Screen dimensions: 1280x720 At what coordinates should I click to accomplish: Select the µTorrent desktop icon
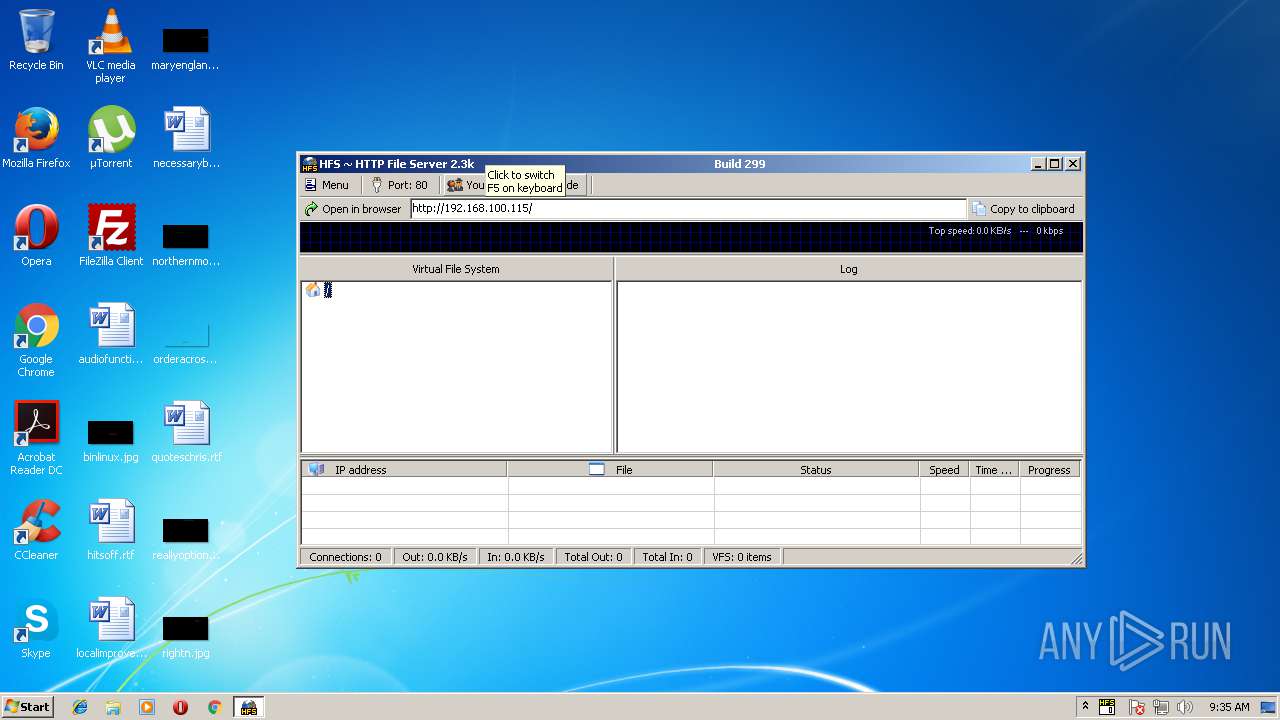tap(110, 138)
